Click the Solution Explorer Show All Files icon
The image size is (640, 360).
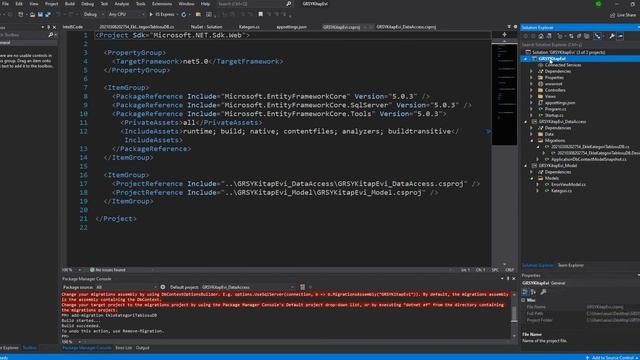coord(587,36)
